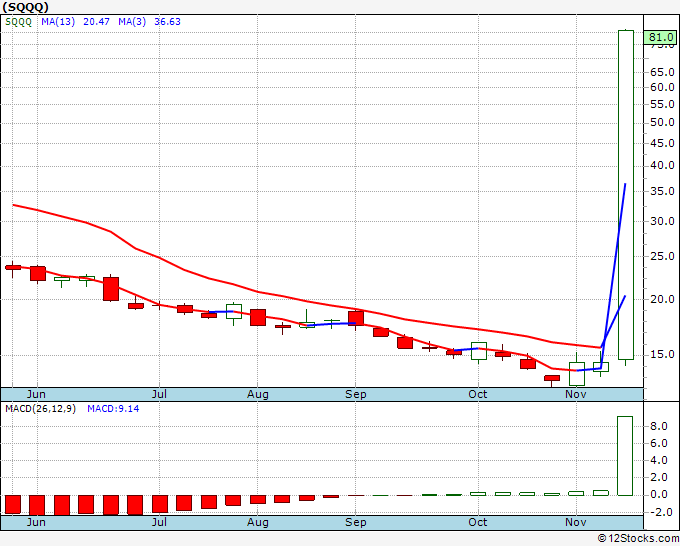Select the 25.0 price axis label

click(x=662, y=256)
